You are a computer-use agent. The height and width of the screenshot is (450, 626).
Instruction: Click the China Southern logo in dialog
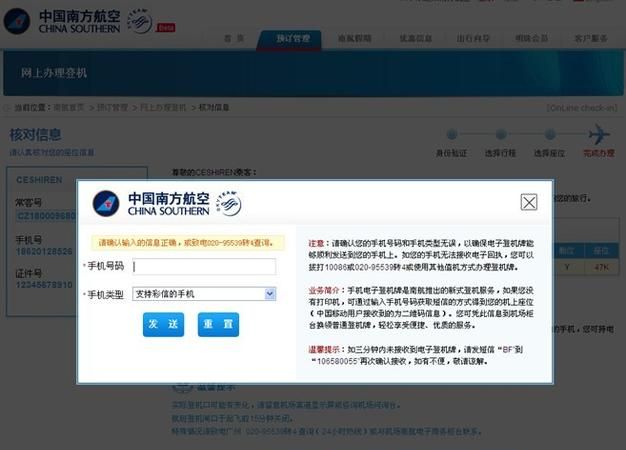[x=151, y=204]
